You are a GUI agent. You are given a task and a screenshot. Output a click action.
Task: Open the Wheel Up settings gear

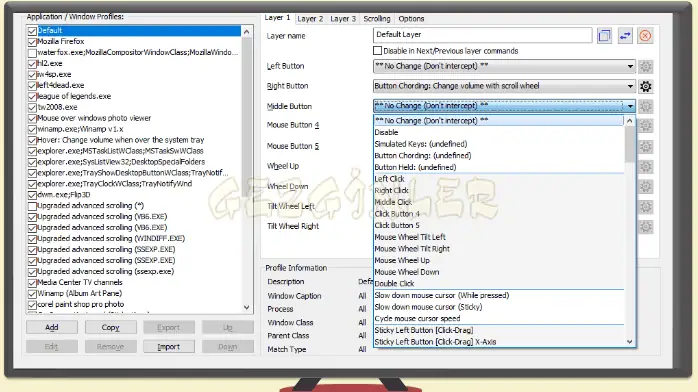click(645, 166)
